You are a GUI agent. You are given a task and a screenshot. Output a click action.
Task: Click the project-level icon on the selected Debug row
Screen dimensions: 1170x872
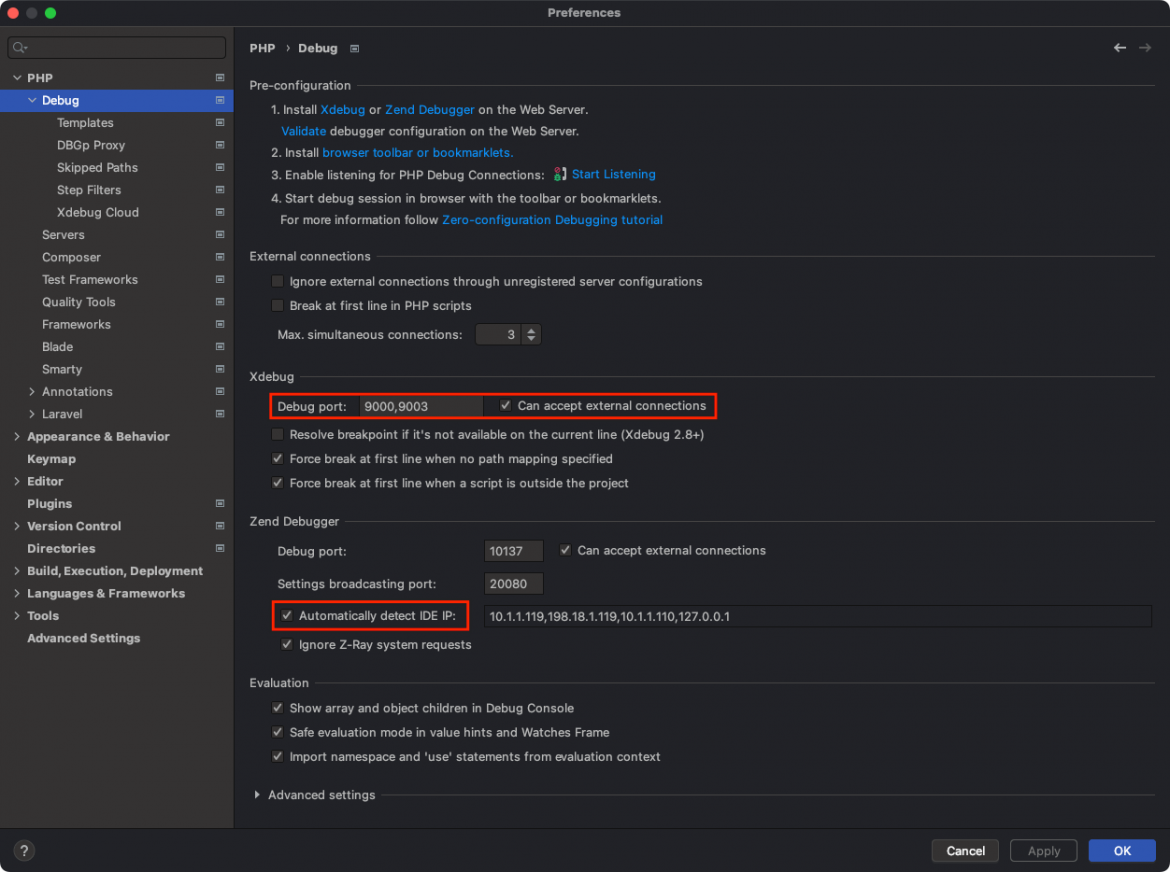point(220,100)
